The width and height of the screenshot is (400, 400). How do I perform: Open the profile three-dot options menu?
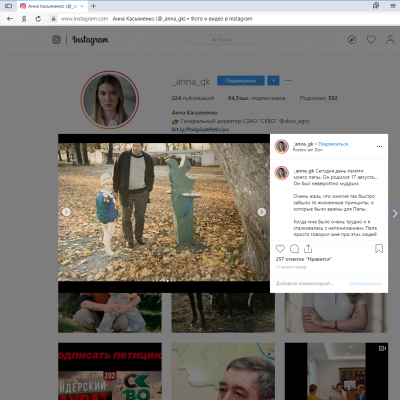[x=288, y=80]
